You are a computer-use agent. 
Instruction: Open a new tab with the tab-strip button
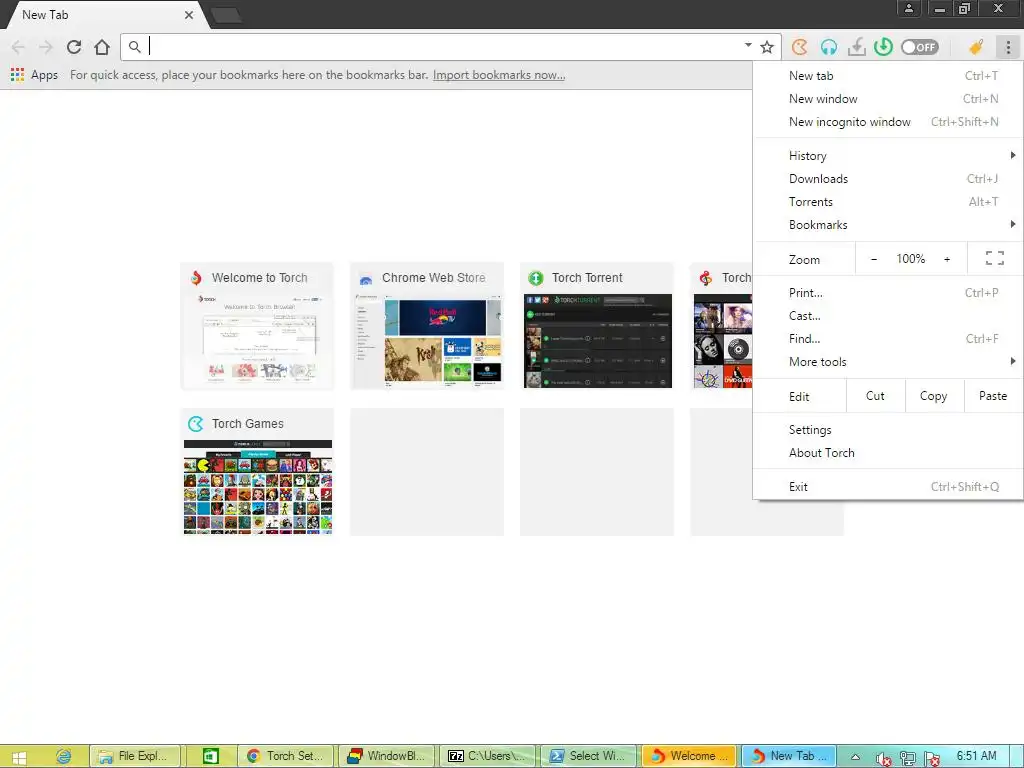tap(227, 16)
